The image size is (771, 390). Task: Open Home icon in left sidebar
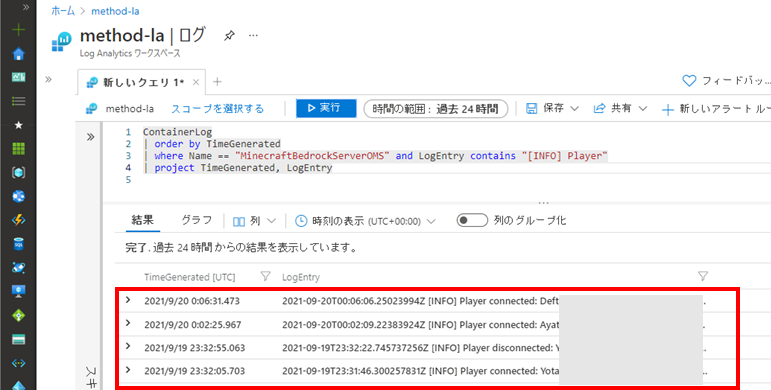18,54
